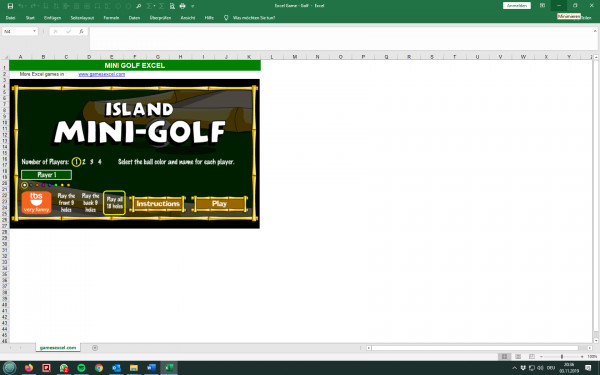Click the Save icon in quick access toolbar
Screen dimensions: 600x375
tap(10, 6)
